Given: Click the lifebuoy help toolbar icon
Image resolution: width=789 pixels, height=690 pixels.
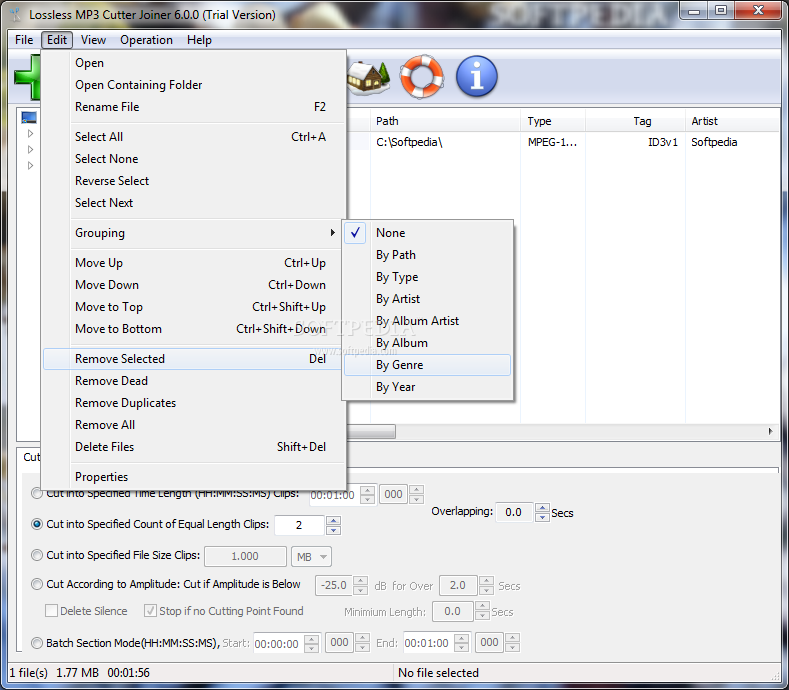Looking at the screenshot, I should point(422,76).
